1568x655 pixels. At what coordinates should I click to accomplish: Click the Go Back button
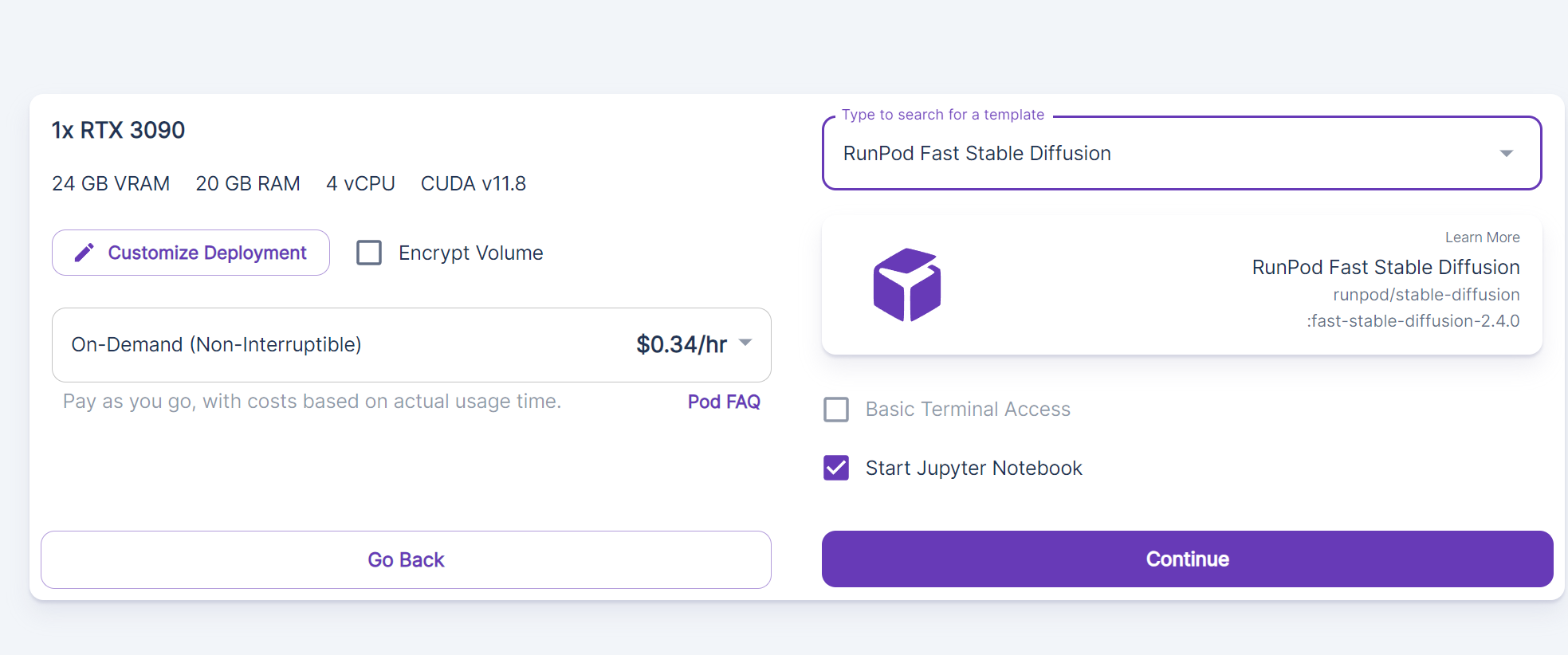coord(406,559)
